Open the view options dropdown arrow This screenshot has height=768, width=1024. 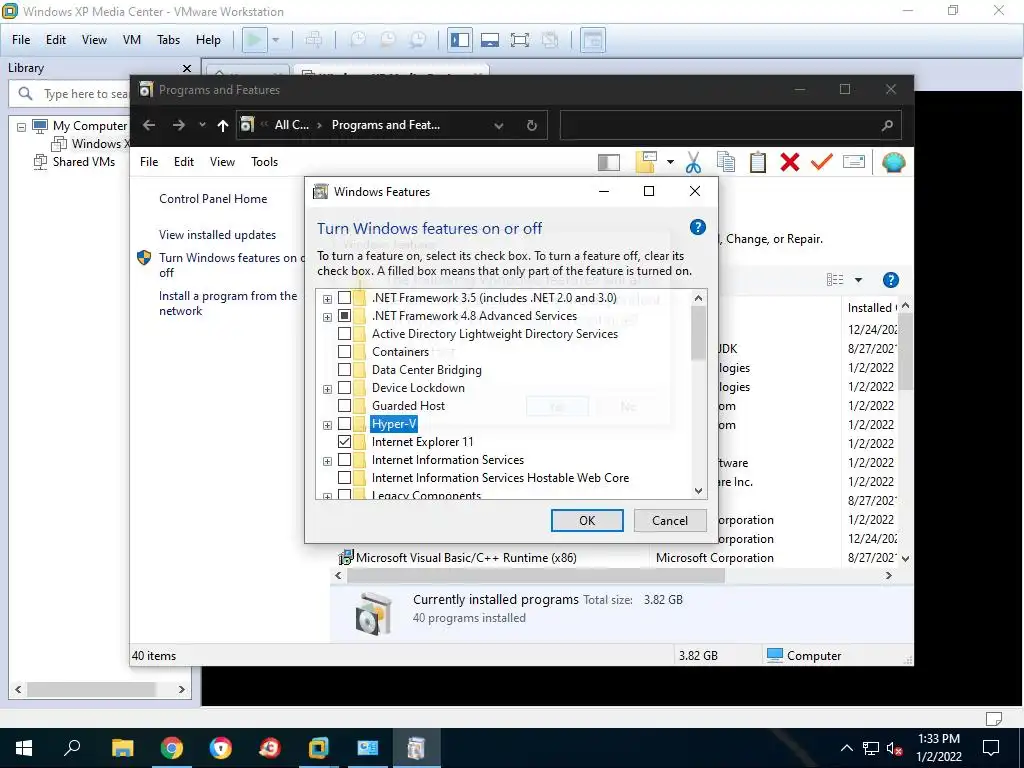click(x=858, y=280)
